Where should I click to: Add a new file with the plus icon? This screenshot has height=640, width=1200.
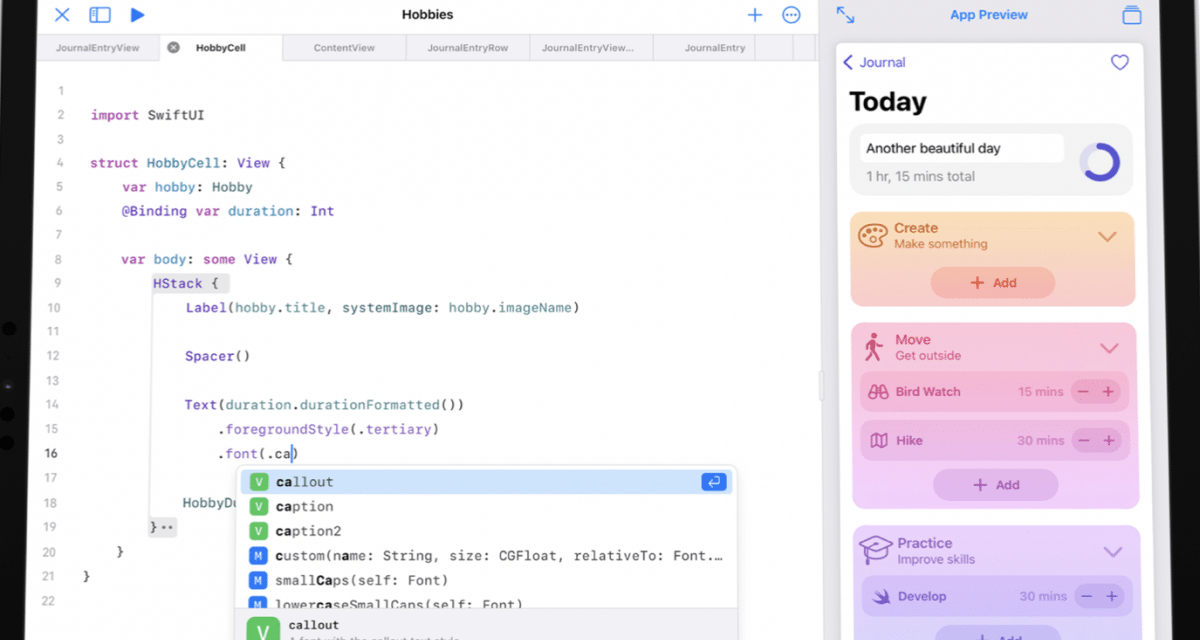point(755,14)
